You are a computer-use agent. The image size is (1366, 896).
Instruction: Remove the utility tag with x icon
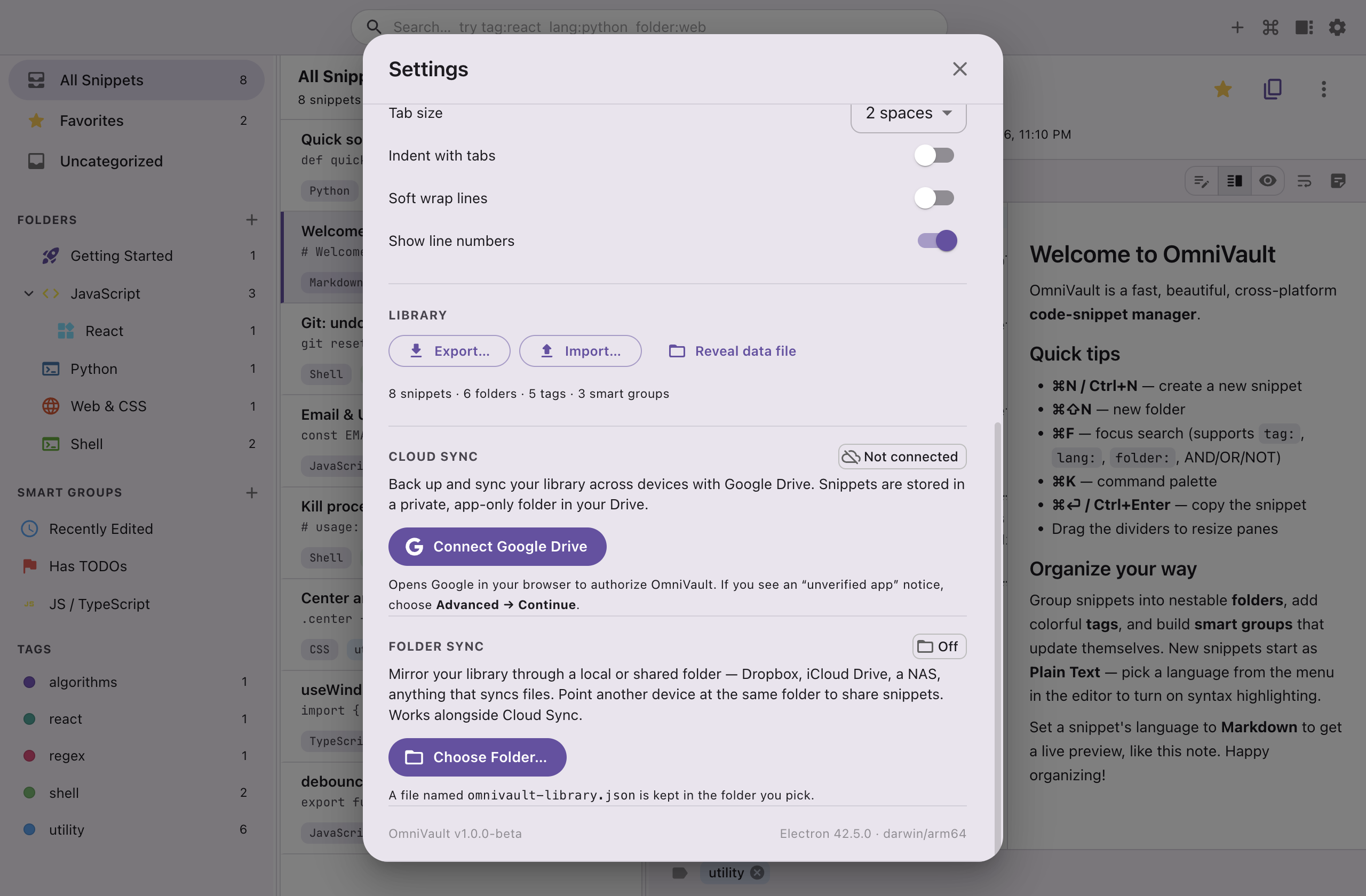tap(758, 873)
